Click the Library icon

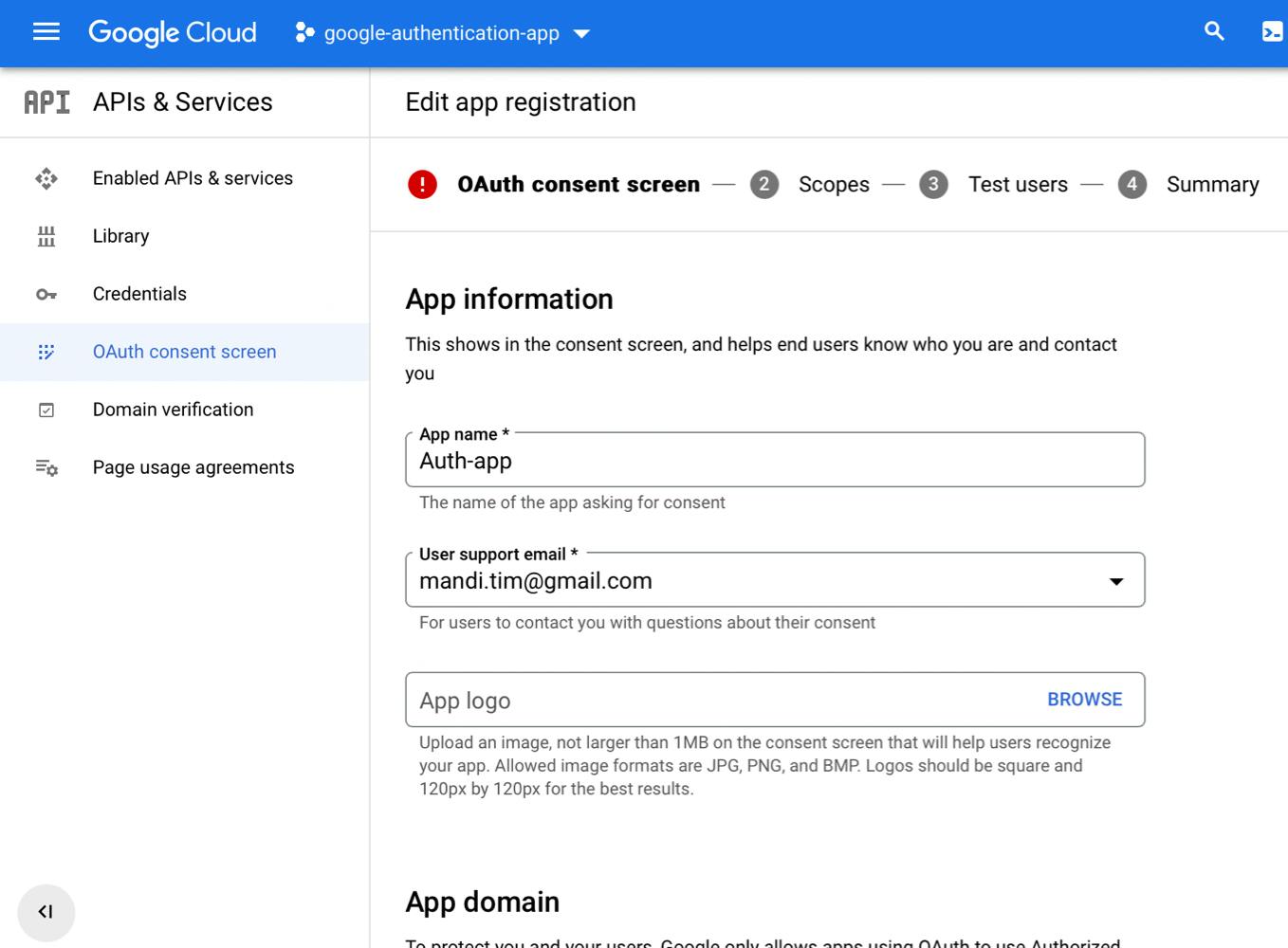point(46,236)
